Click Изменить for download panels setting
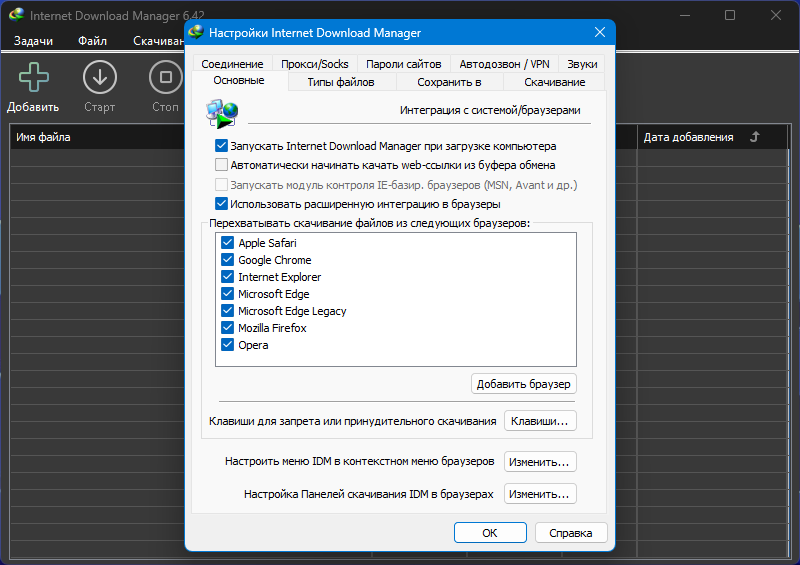The image size is (800, 565). click(x=540, y=494)
